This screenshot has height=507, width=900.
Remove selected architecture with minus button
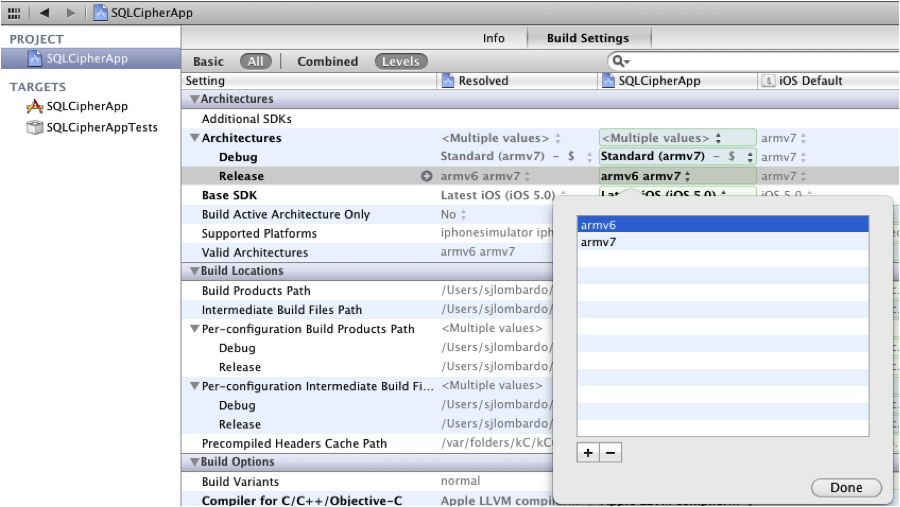coord(611,453)
